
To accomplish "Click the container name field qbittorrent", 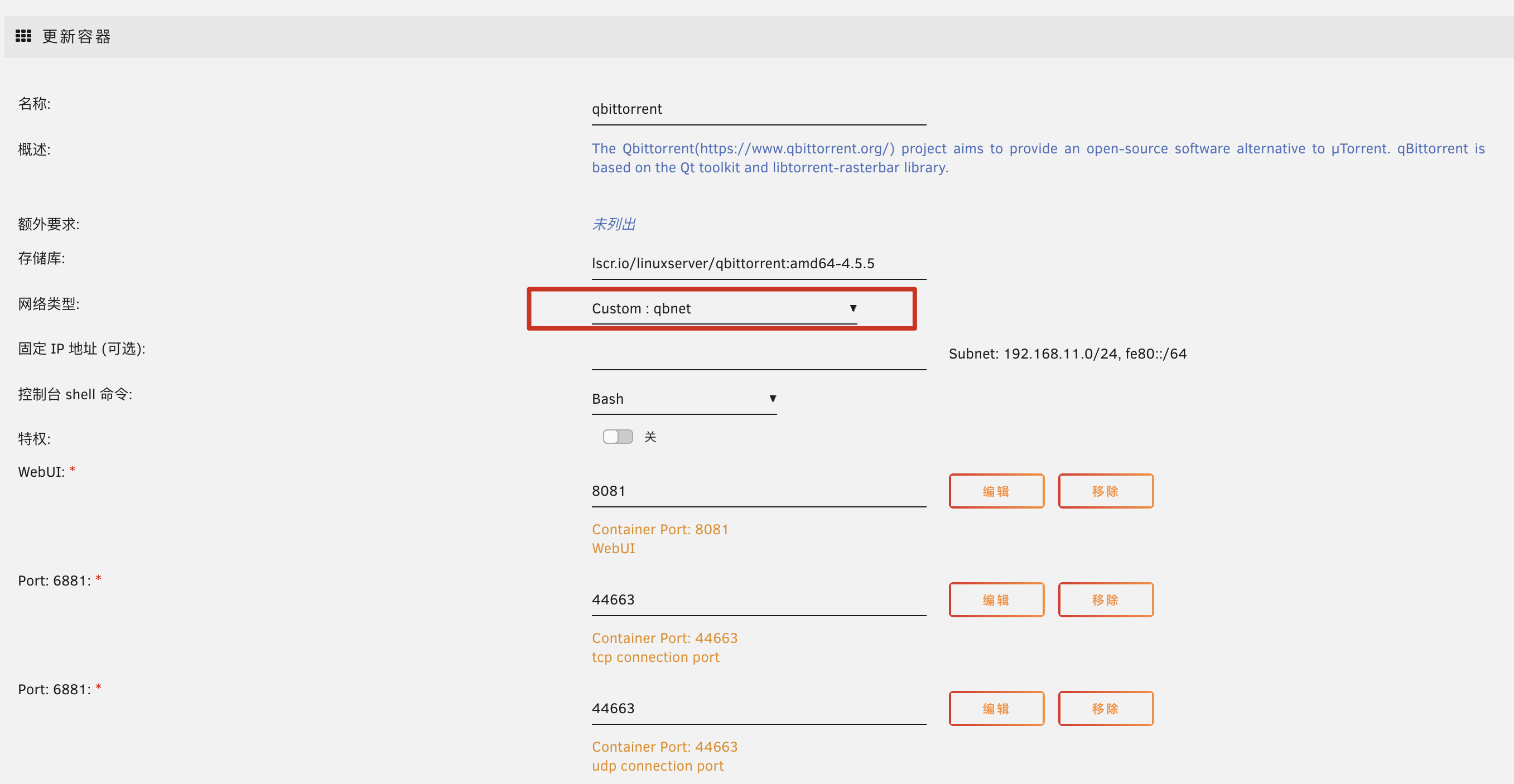I will [758, 109].
